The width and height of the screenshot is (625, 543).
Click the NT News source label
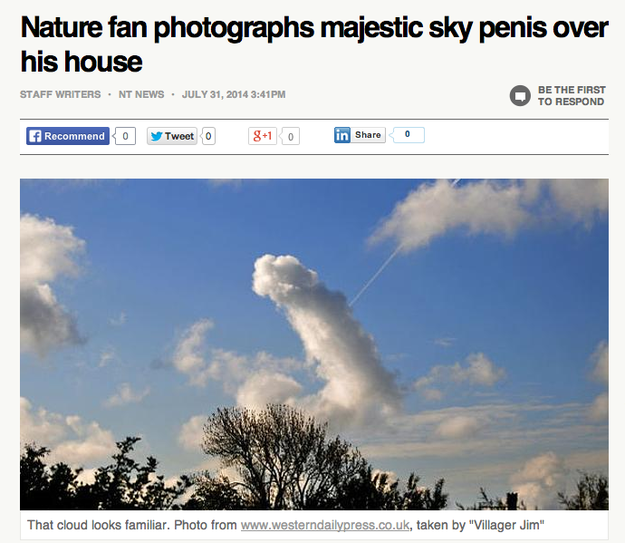(141, 94)
